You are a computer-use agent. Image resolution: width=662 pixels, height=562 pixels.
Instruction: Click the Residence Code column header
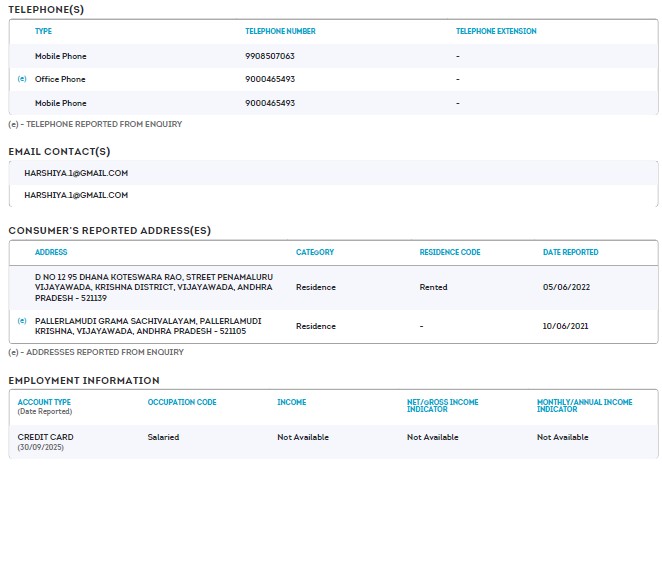[450, 252]
